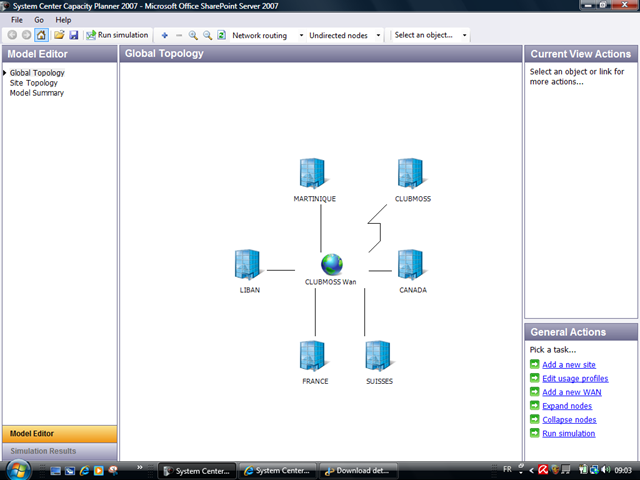Click green arrow icon beside Edit usage profiles

pos(535,378)
